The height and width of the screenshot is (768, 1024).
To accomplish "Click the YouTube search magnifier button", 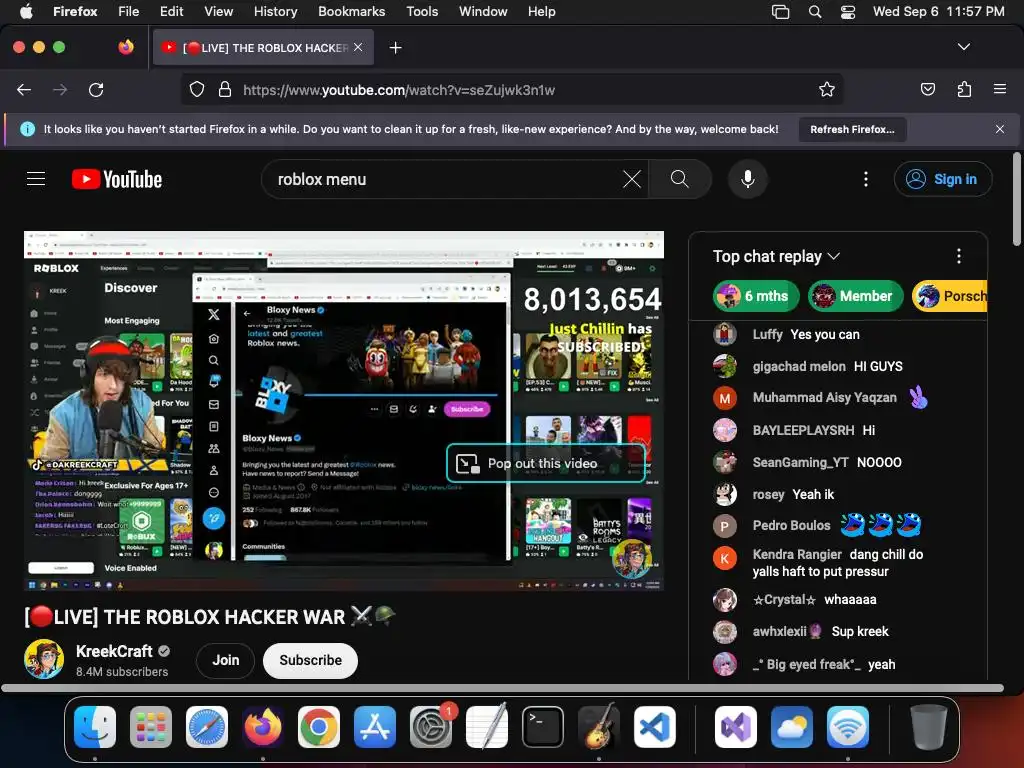I will [680, 179].
